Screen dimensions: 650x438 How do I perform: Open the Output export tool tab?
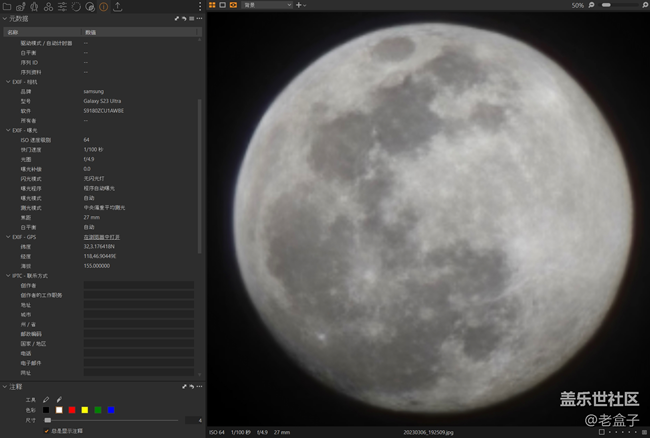tap(118, 6)
